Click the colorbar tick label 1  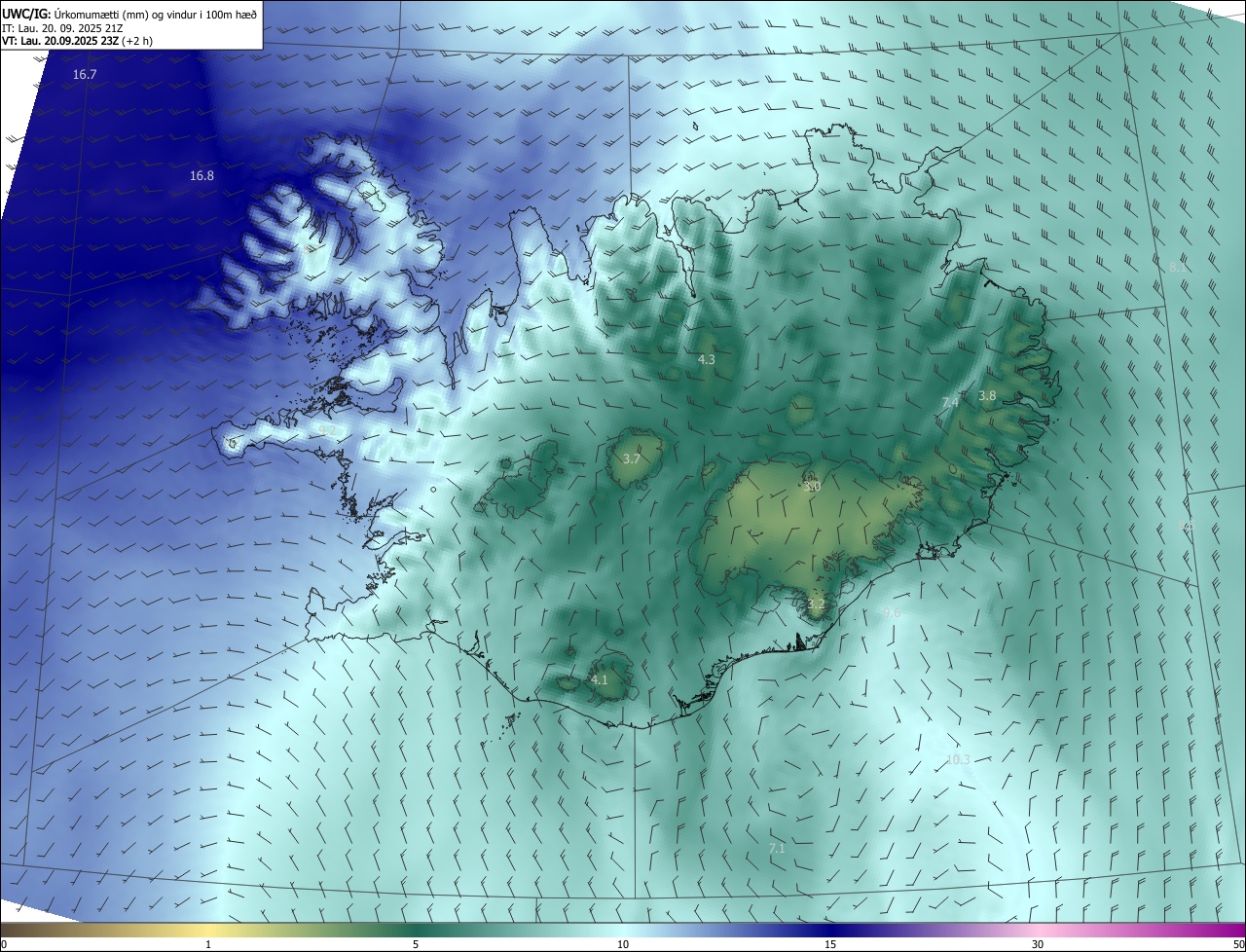click(208, 944)
